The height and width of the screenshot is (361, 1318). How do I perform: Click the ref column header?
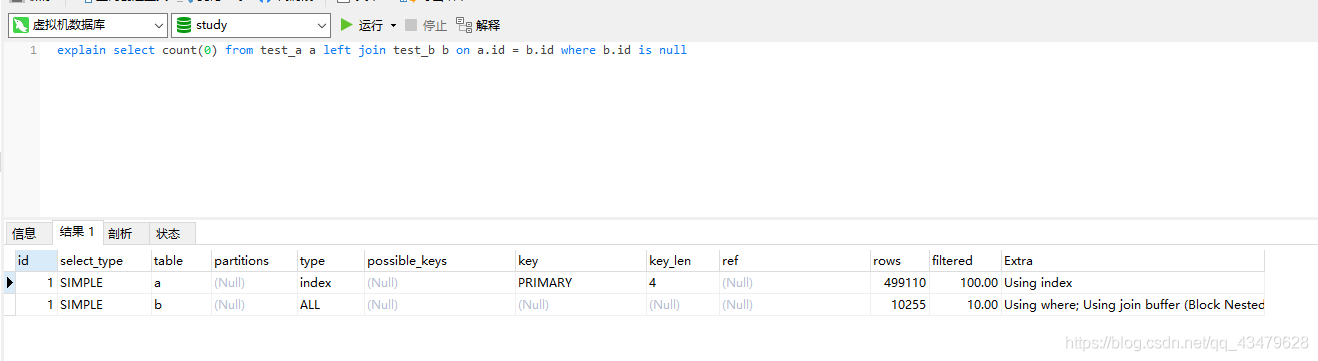[794, 260]
